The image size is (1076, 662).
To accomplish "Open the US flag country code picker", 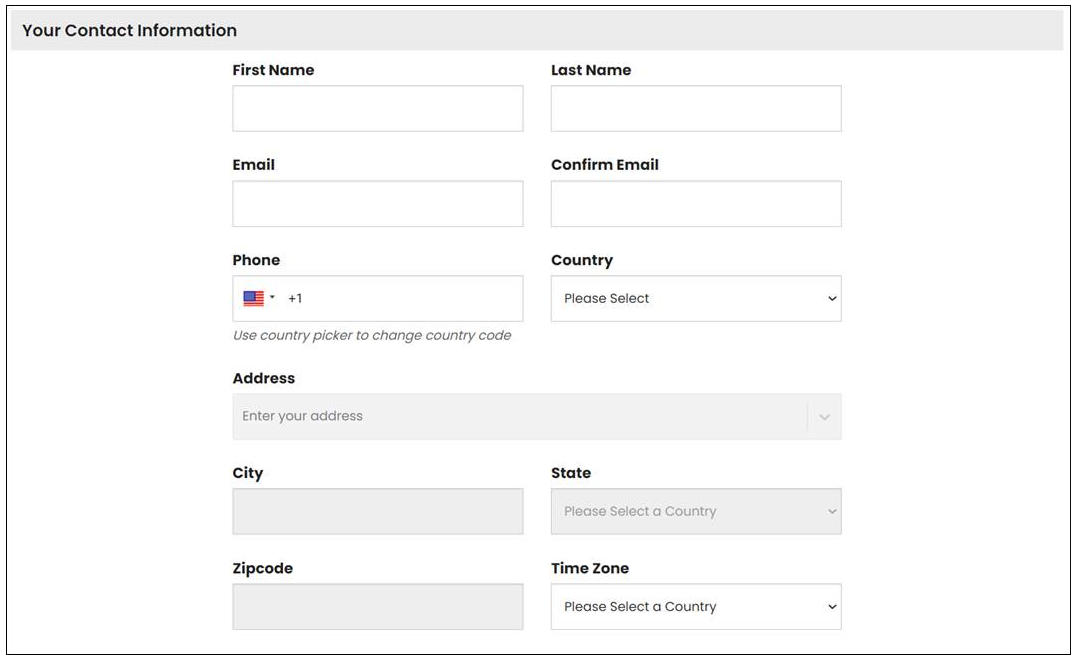I will 259,298.
